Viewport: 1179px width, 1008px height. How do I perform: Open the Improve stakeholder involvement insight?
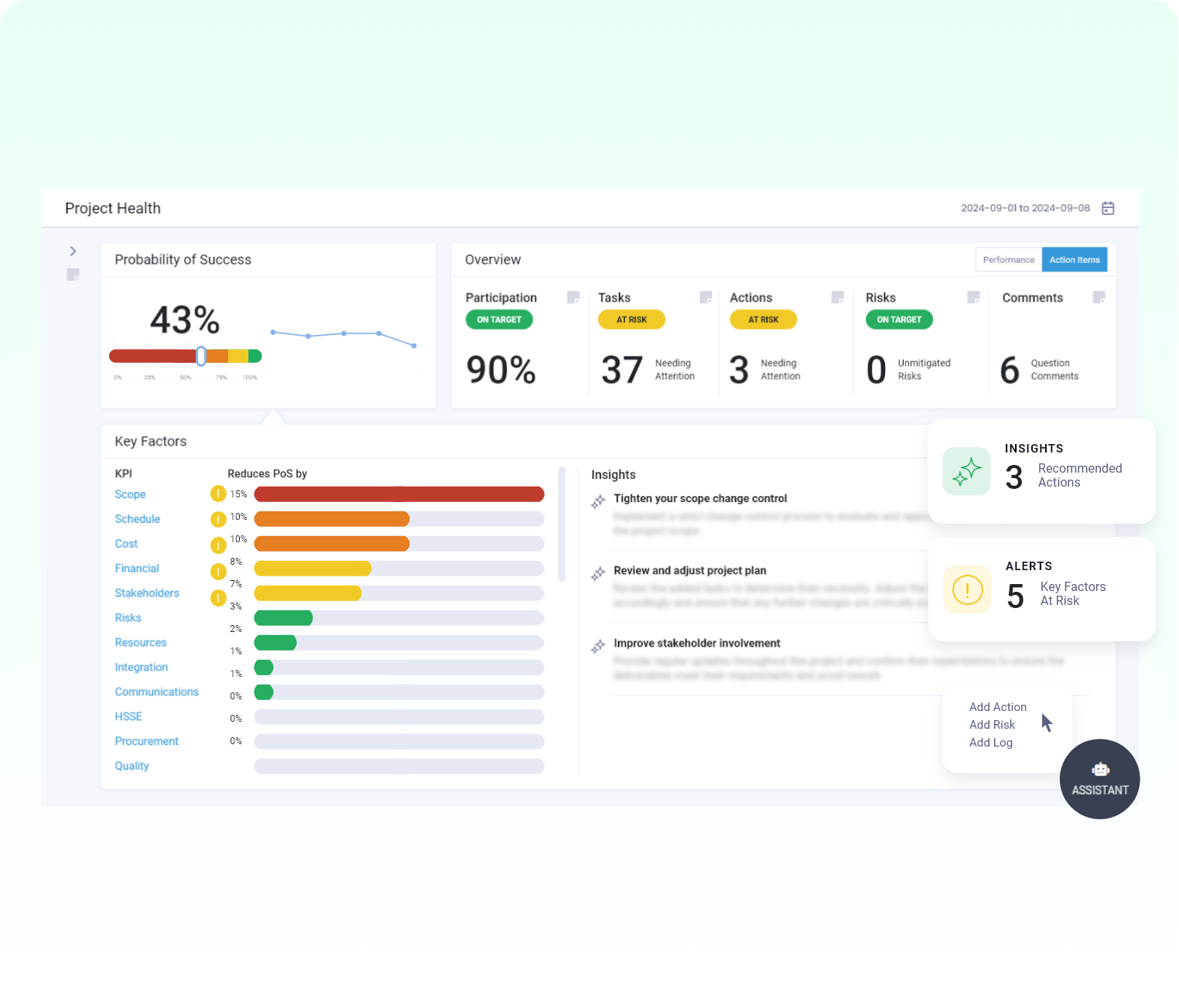click(x=697, y=644)
